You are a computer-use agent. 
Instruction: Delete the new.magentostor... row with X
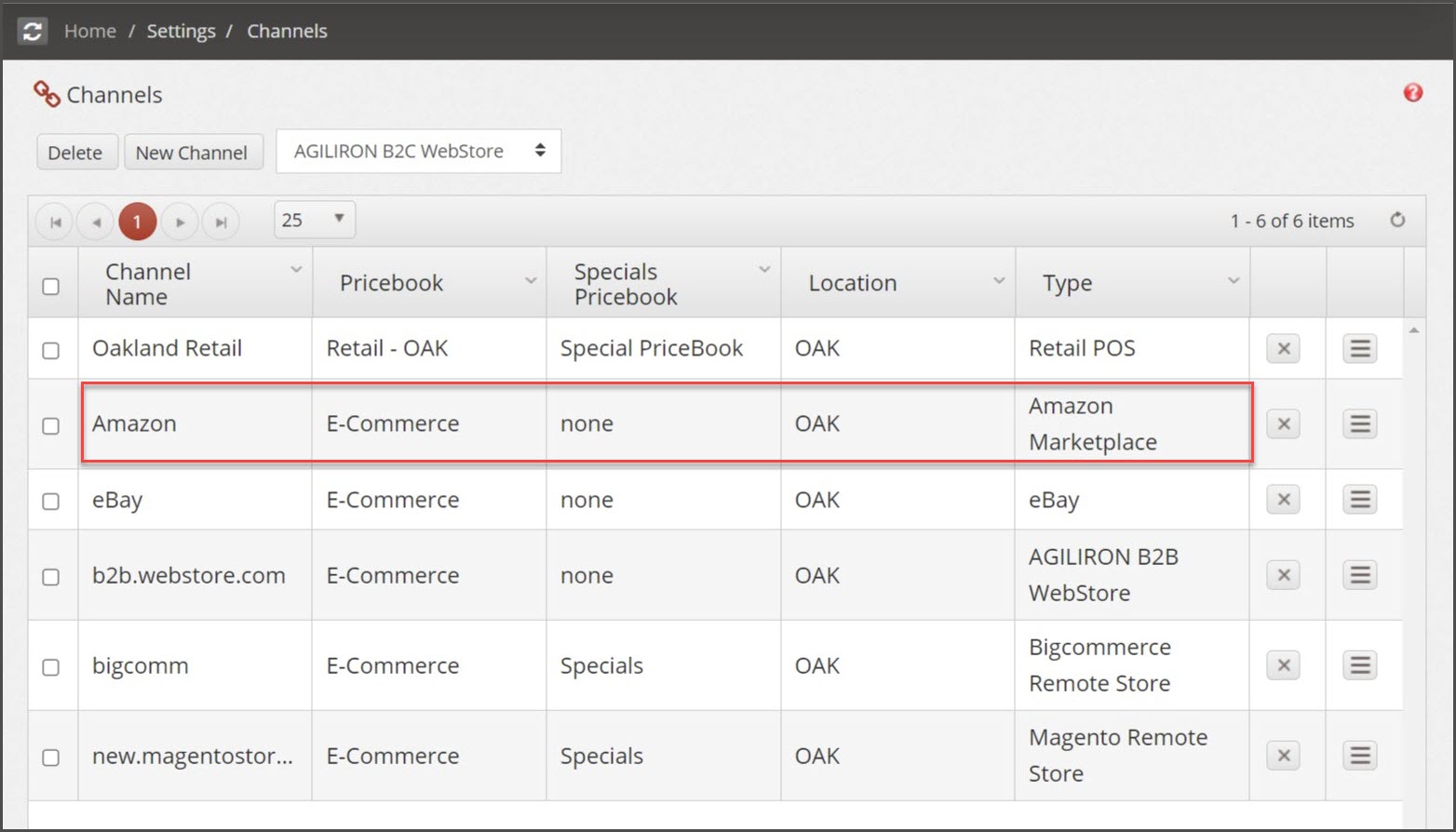1283,756
